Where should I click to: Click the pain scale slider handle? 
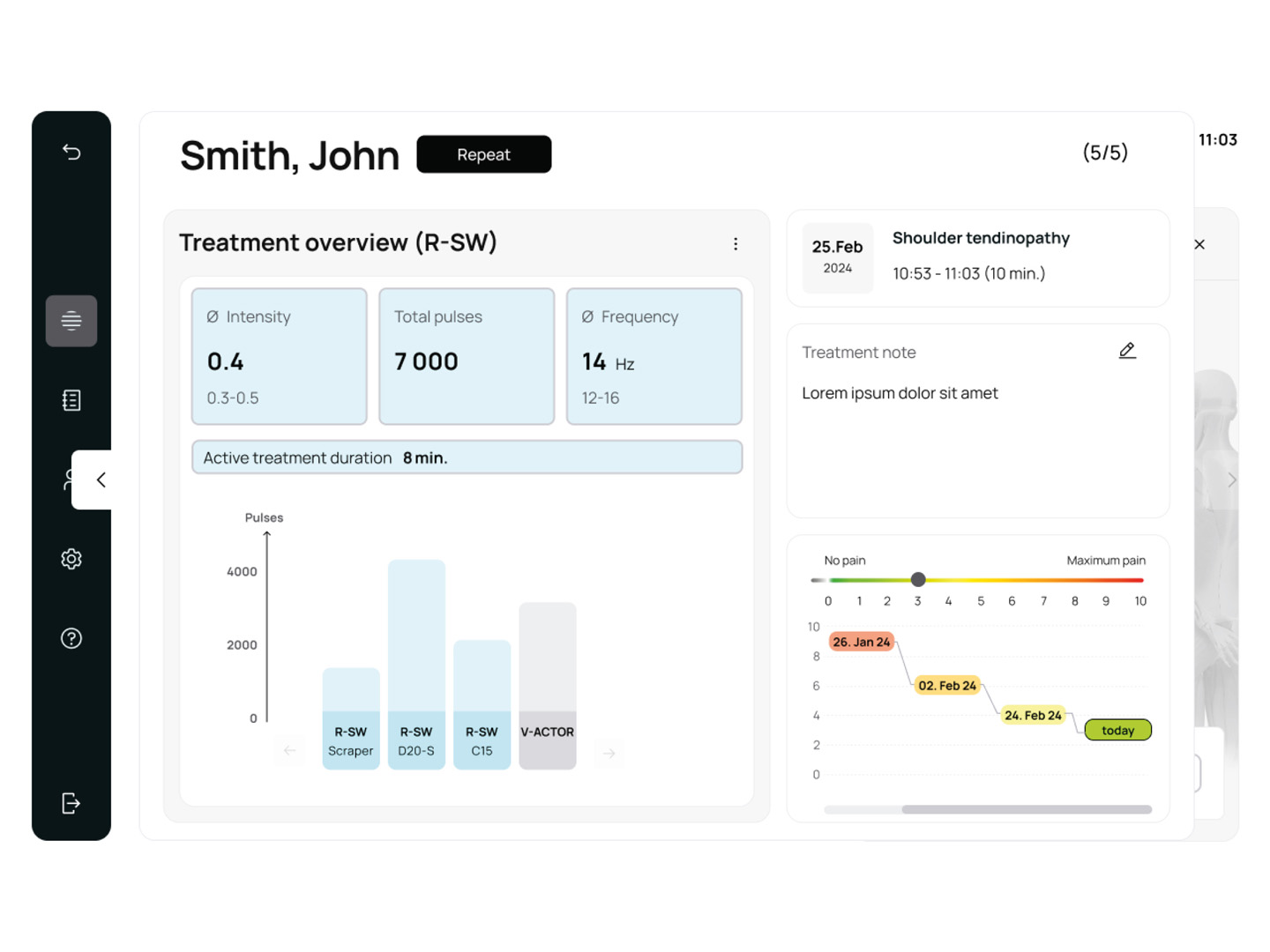(x=918, y=579)
